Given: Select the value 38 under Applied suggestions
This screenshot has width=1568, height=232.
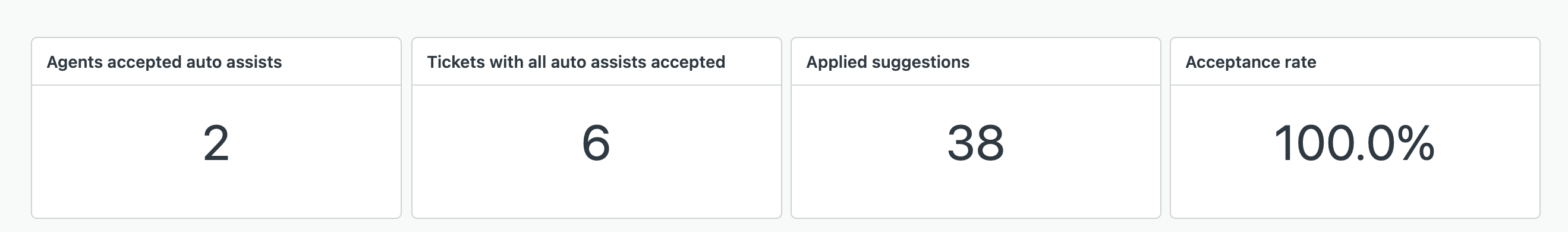Looking at the screenshot, I should click(x=976, y=144).
